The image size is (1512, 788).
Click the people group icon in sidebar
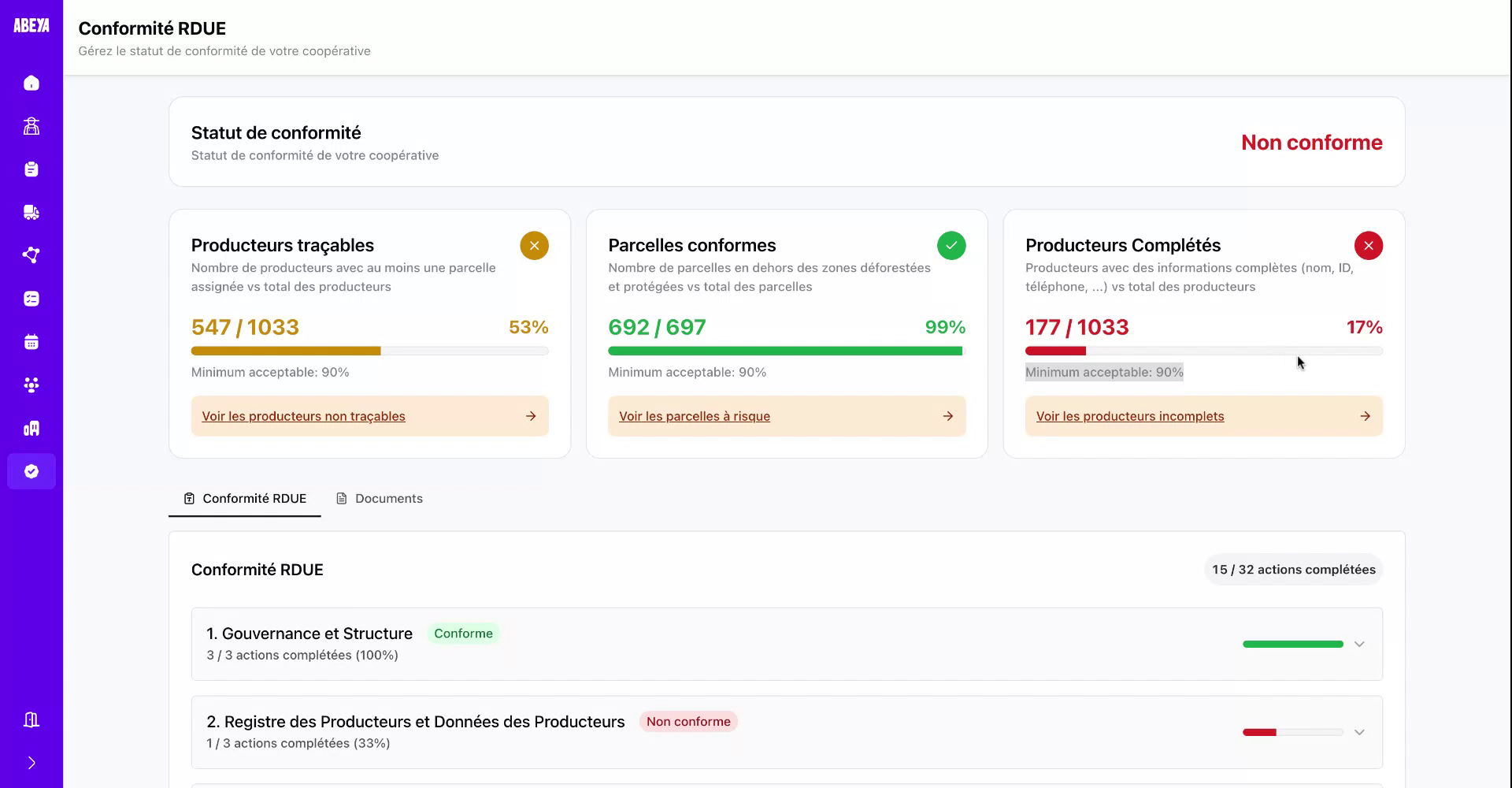31,385
